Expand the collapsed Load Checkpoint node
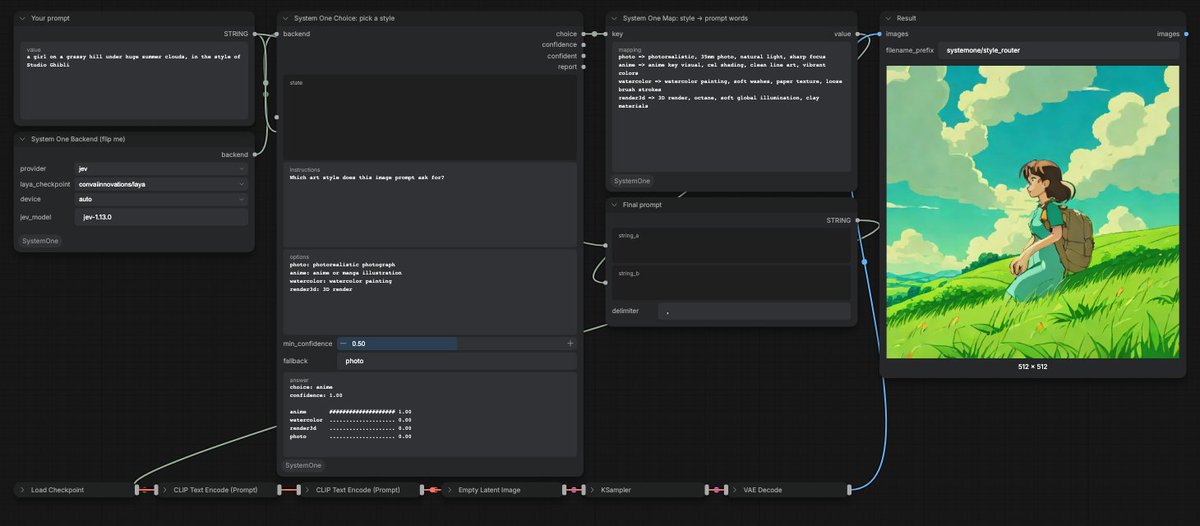1200x526 pixels. [22, 490]
